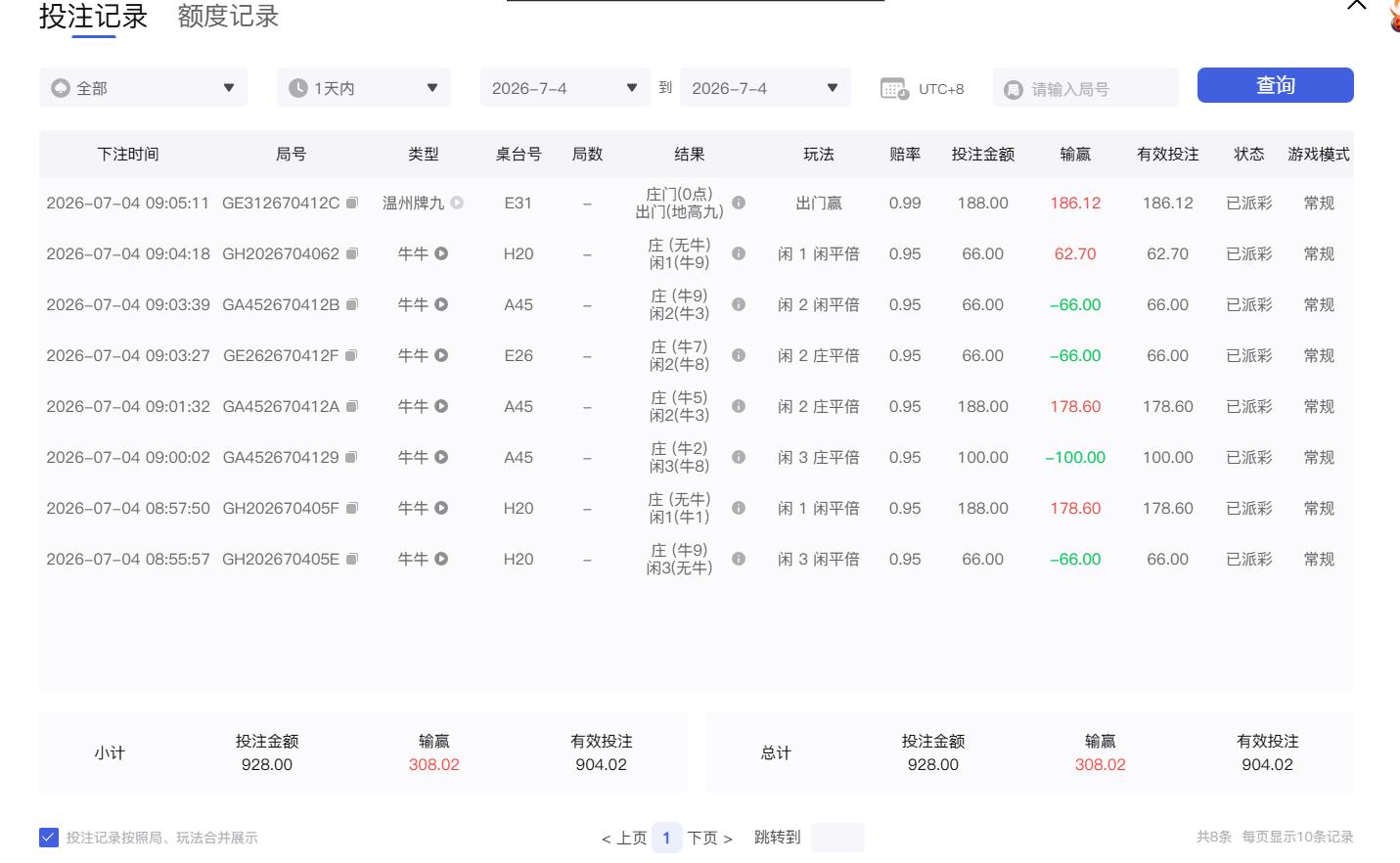Copy round number GA452670412B
Viewport: 1400px width, 863px height.
click(x=352, y=304)
